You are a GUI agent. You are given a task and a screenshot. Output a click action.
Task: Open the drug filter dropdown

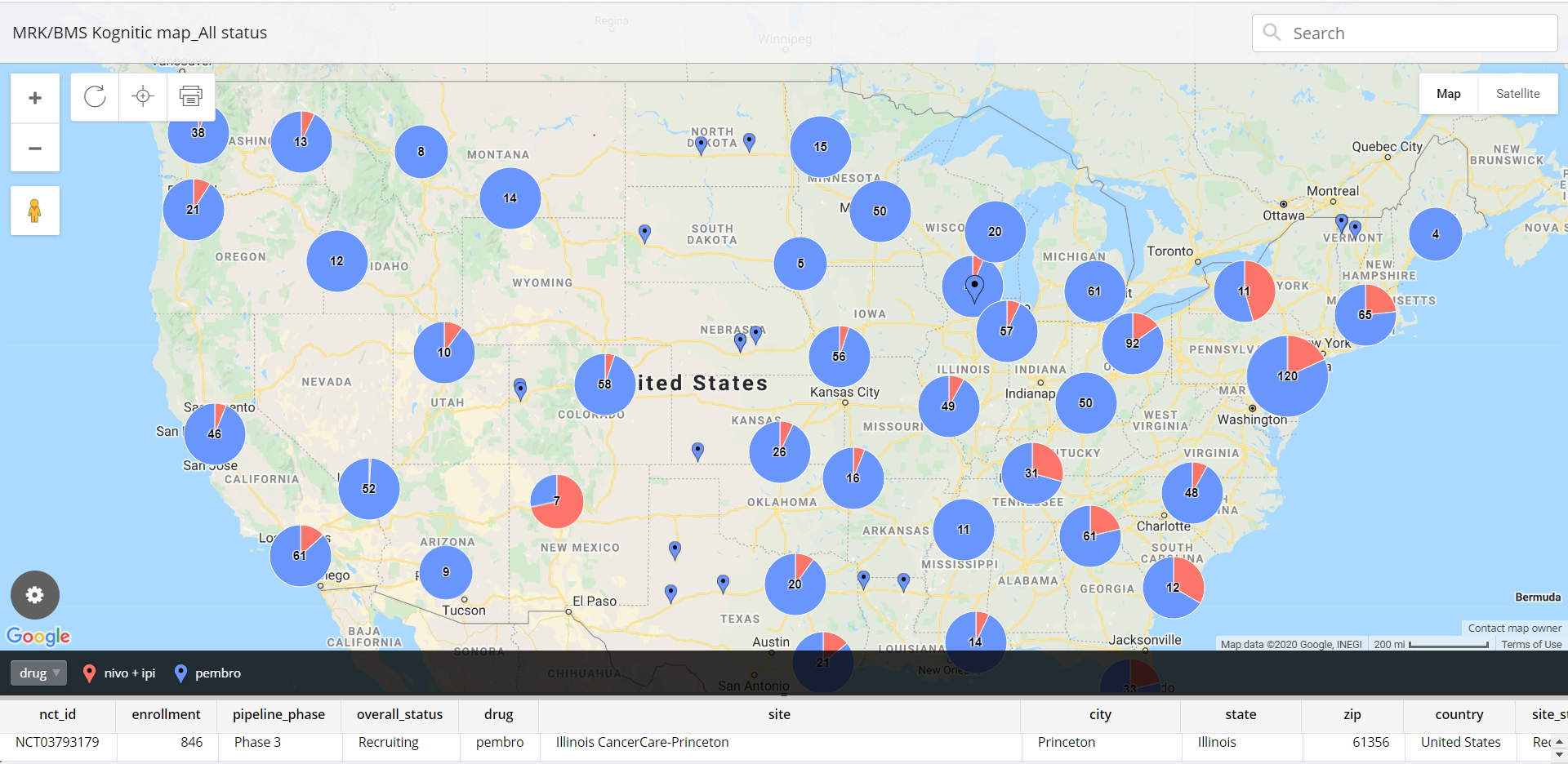38,673
